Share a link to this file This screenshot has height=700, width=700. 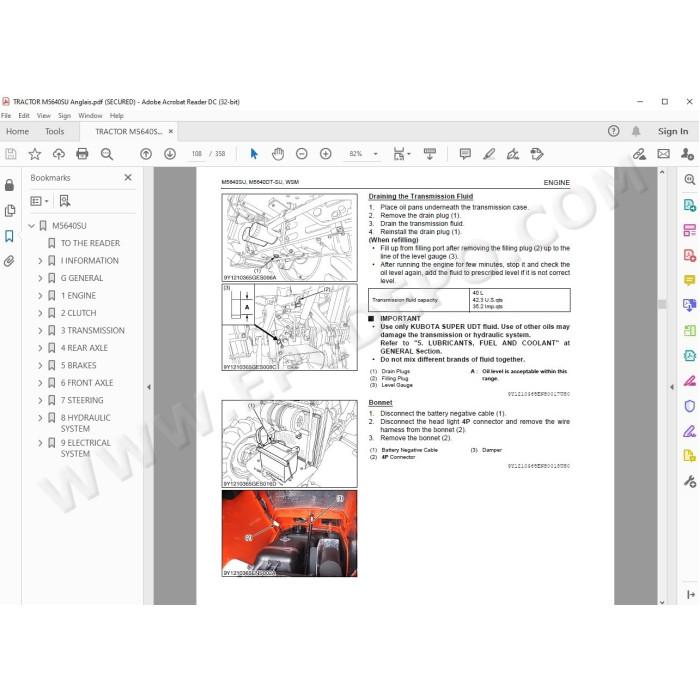pos(639,154)
